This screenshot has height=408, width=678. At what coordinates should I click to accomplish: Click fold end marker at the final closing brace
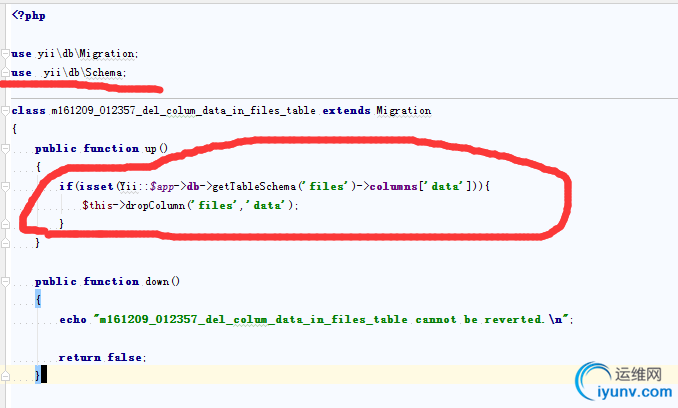[5, 376]
